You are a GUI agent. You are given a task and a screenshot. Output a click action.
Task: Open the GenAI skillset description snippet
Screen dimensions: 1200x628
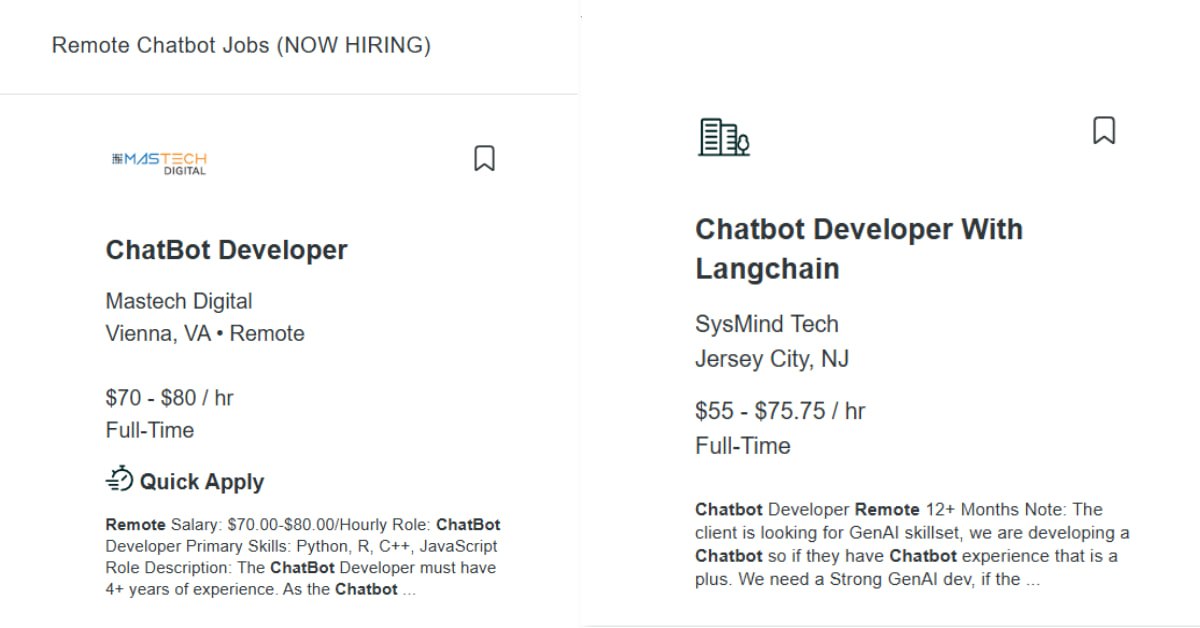912,544
